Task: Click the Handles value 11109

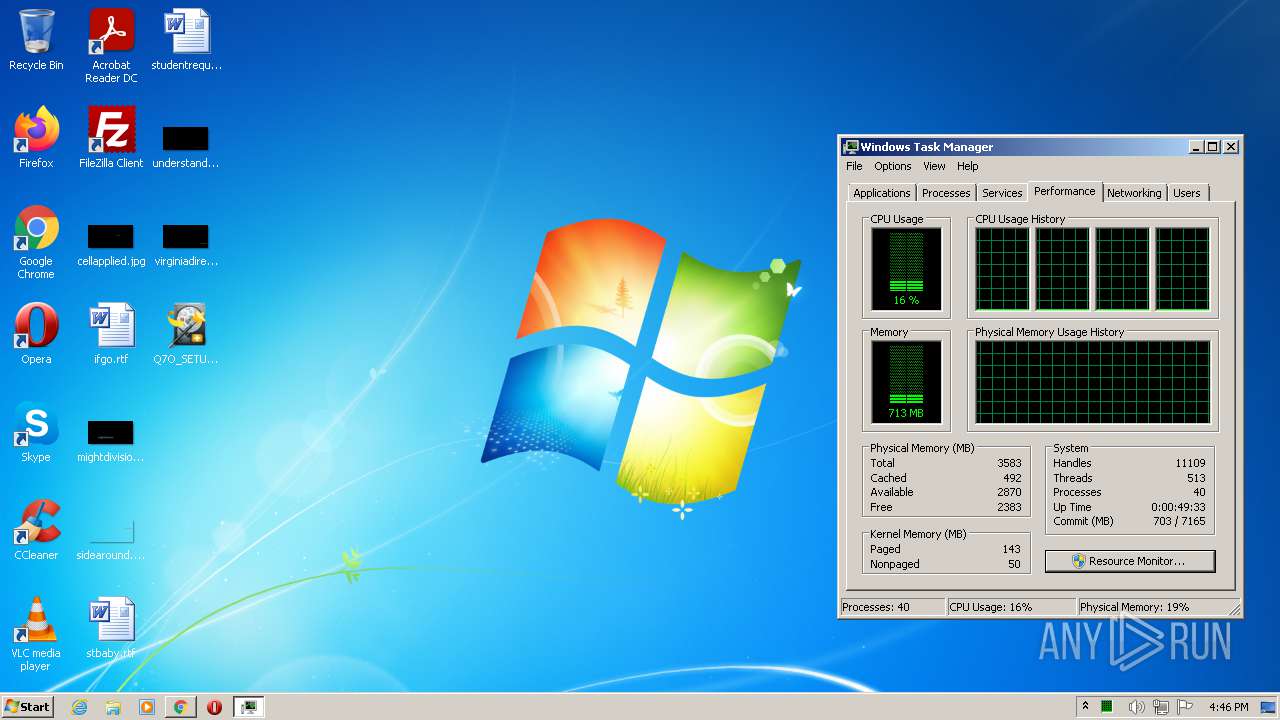Action: point(1190,463)
